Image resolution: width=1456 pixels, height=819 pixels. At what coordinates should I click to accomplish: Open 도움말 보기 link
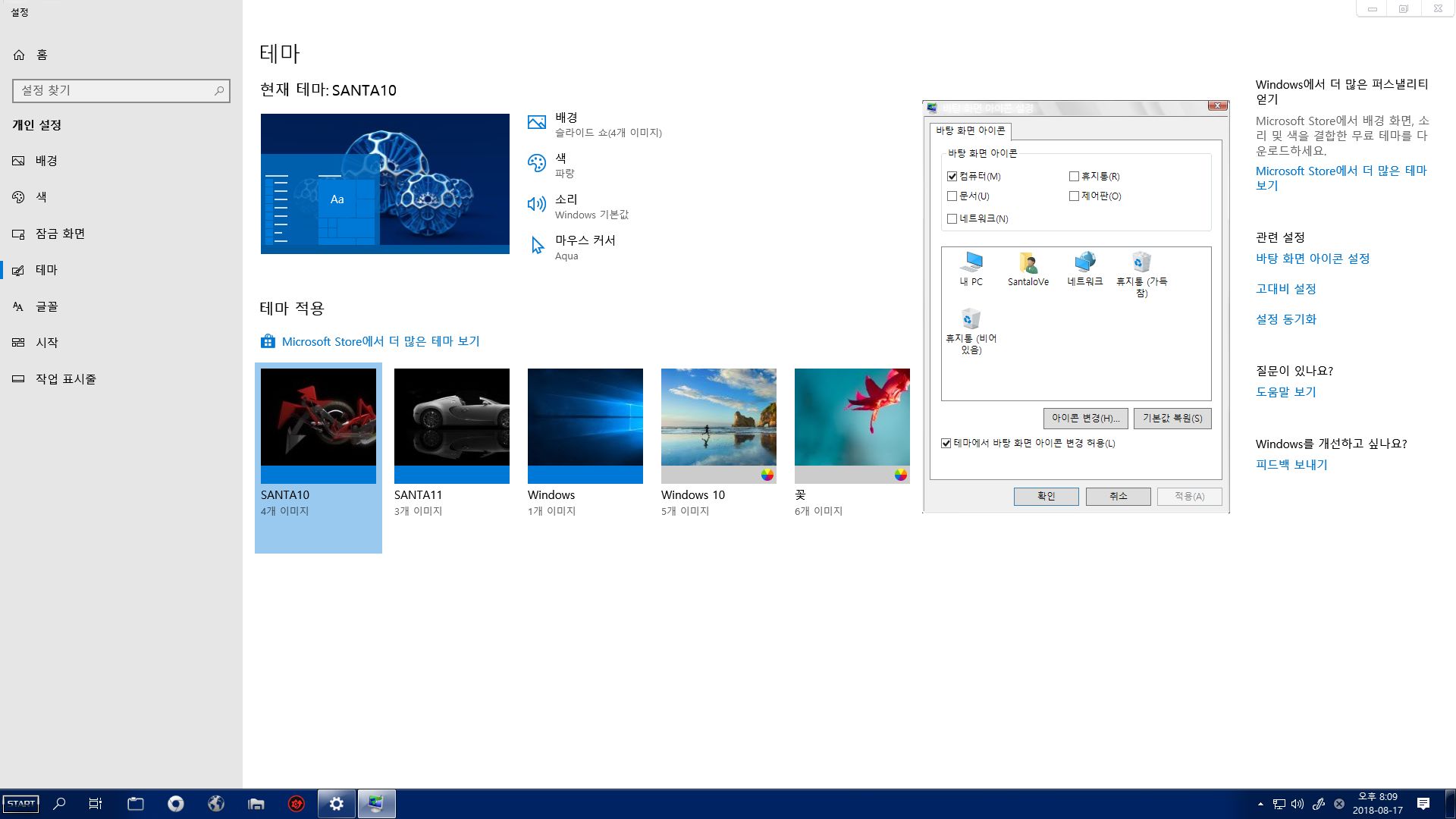coord(1286,392)
